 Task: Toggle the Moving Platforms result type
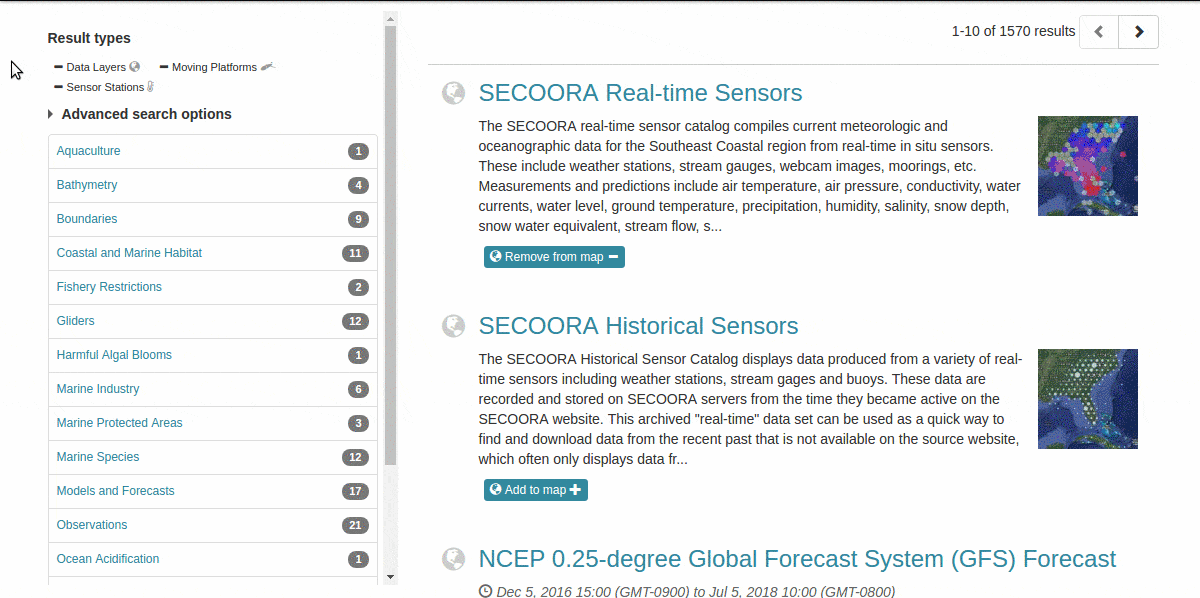coord(216,67)
